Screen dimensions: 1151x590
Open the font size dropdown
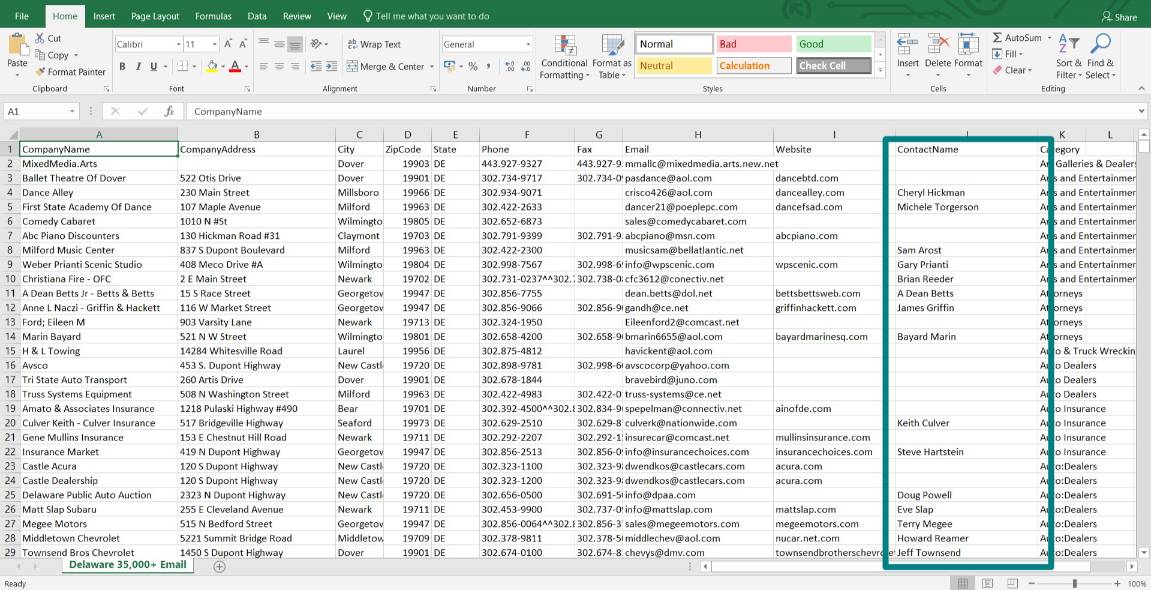pyautogui.click(x=214, y=45)
